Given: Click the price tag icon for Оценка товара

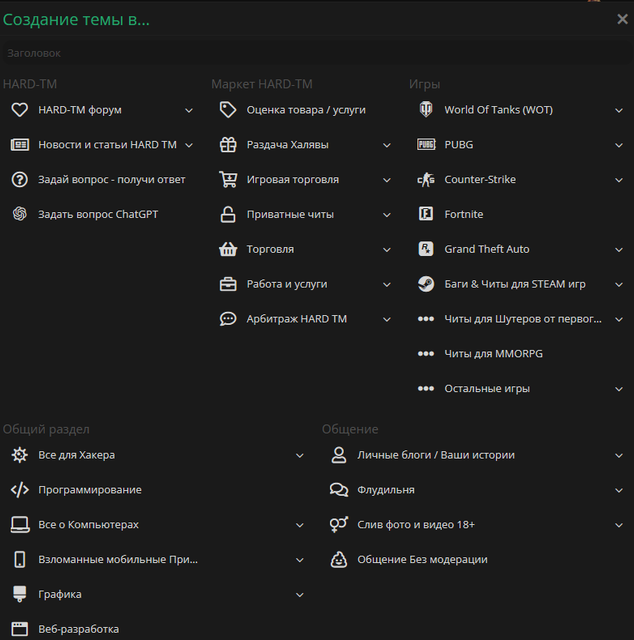Looking at the screenshot, I should click(228, 110).
